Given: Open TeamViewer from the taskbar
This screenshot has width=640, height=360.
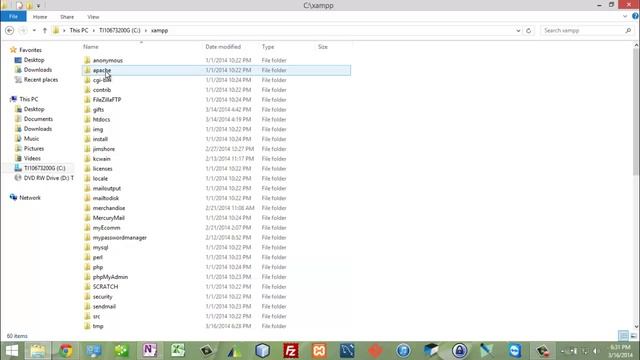Looking at the screenshot, I should pyautogui.click(x=515, y=351).
